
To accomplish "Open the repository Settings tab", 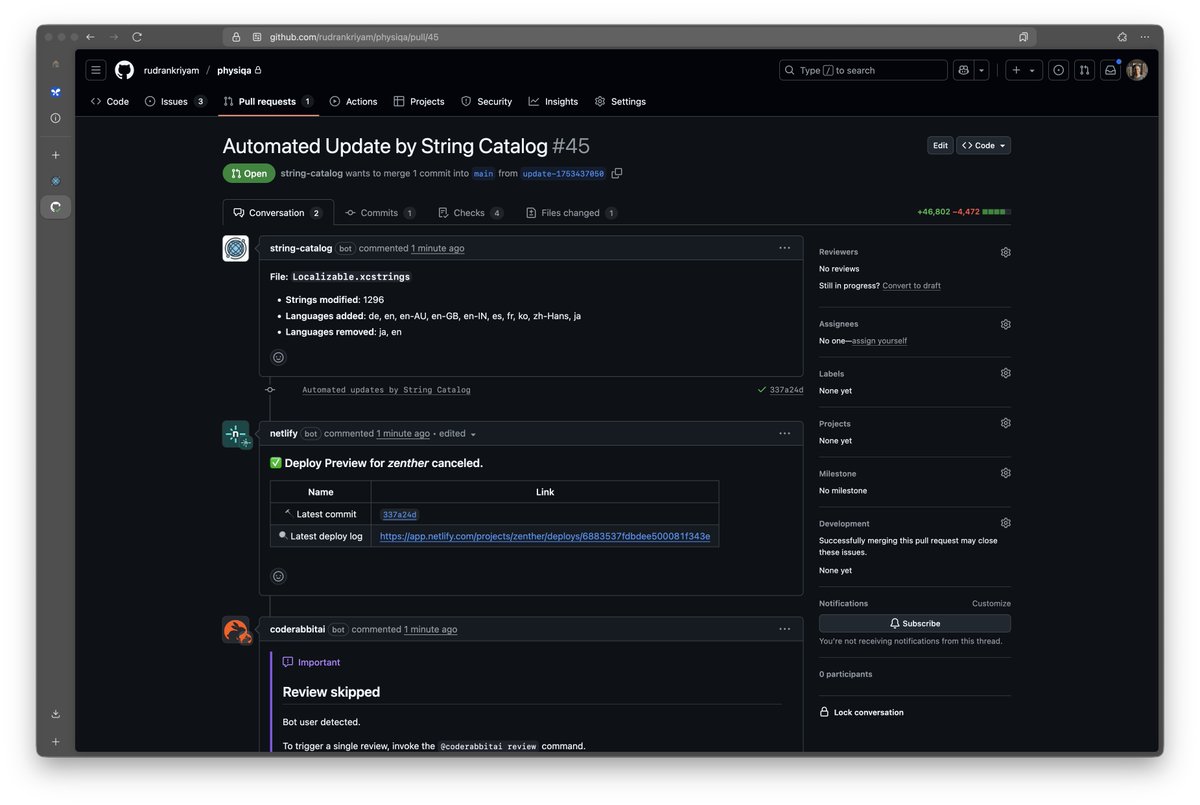I will point(620,101).
